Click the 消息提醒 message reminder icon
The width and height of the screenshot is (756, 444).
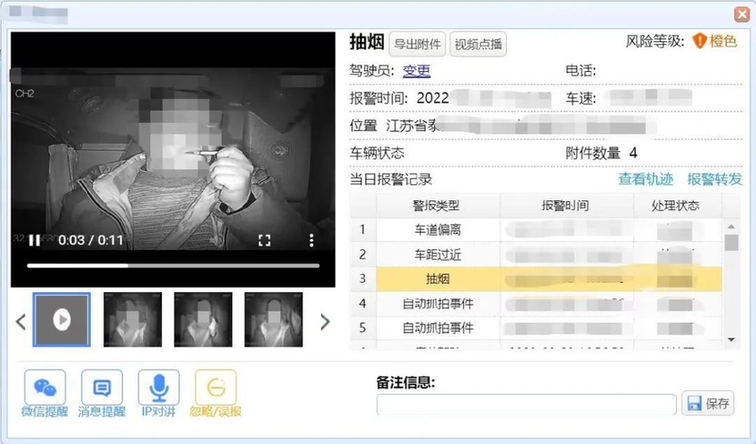pos(101,387)
